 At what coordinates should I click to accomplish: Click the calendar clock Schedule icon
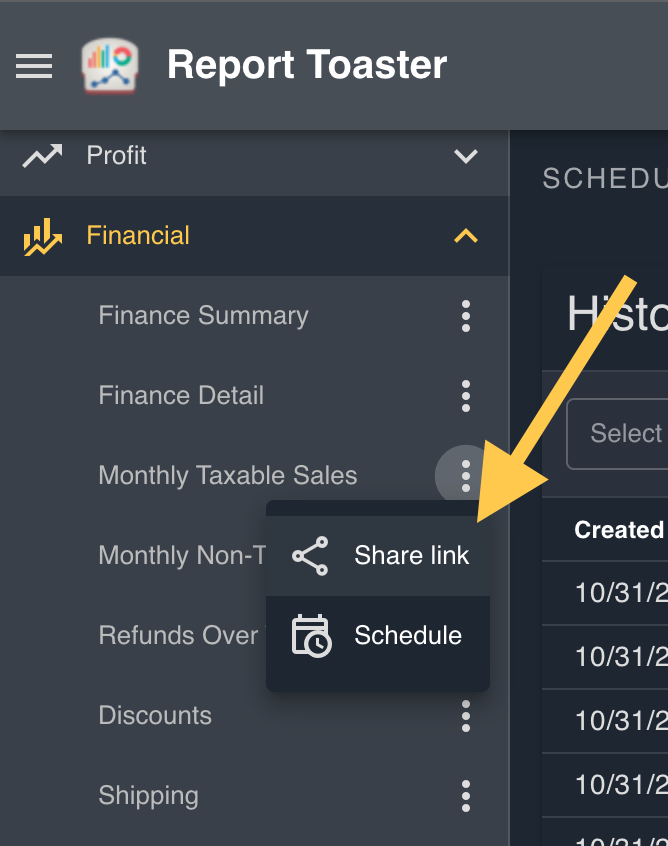point(311,636)
